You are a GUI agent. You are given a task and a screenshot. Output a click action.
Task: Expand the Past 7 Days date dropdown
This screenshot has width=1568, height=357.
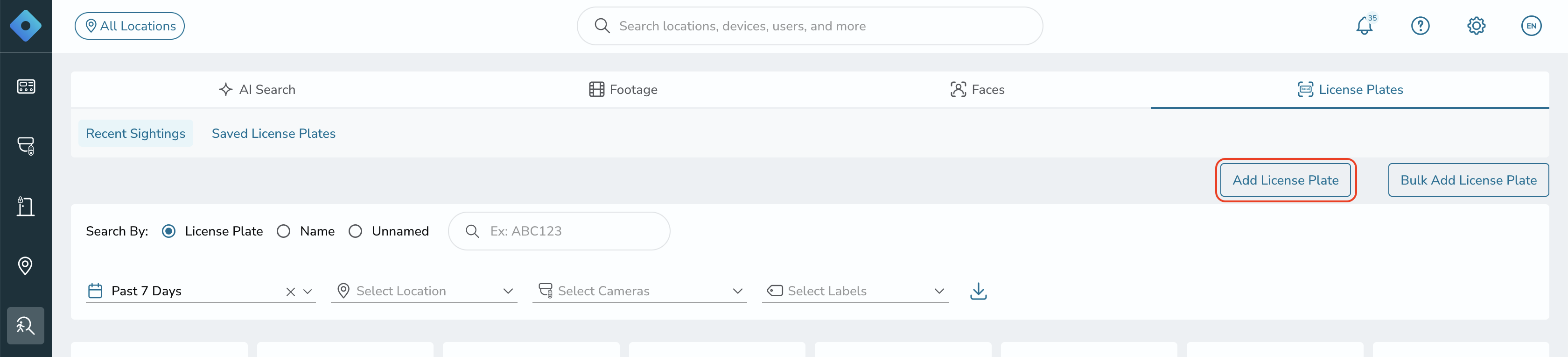(x=308, y=292)
